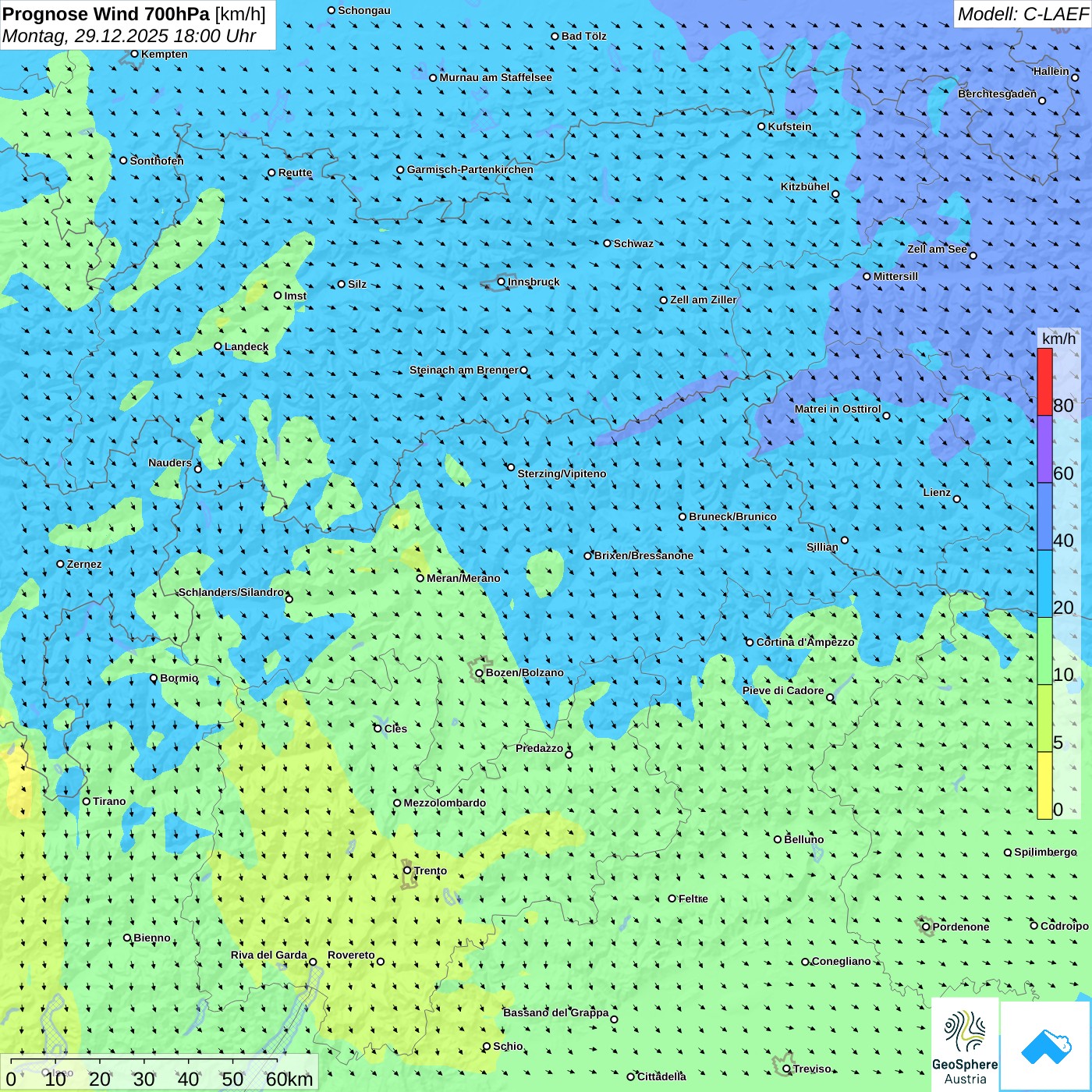This screenshot has width=1092, height=1092.
Task: Click the 'Feltre' label
Action: pyautogui.click(x=693, y=899)
